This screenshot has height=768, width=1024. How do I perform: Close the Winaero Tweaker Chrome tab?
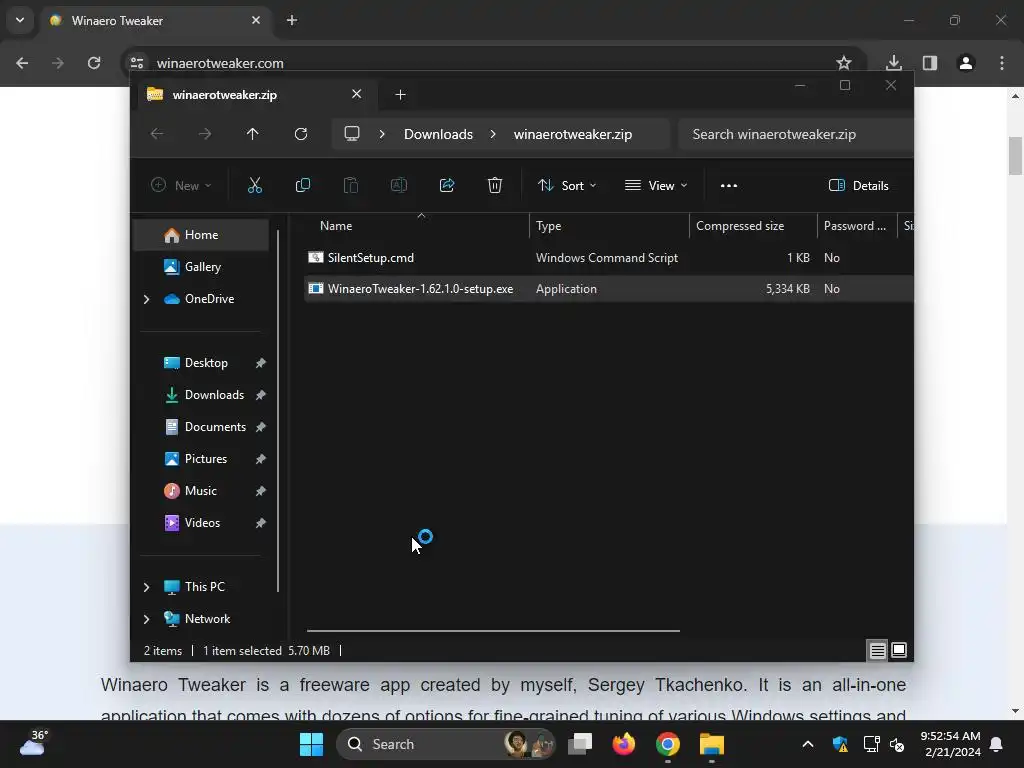256,20
